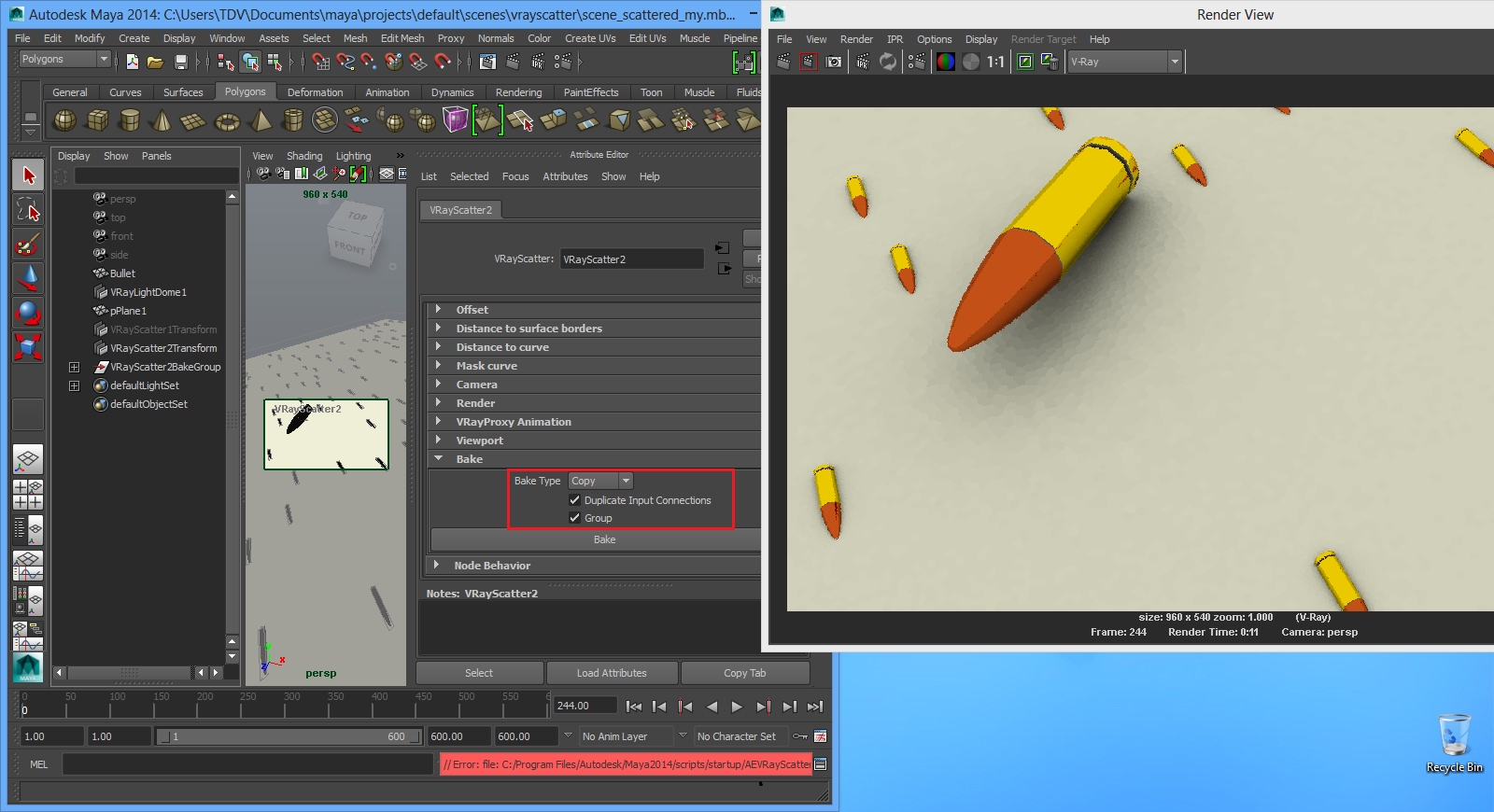Create a polygon pyramid from the shelf
The height and width of the screenshot is (812, 1494).
click(x=261, y=119)
